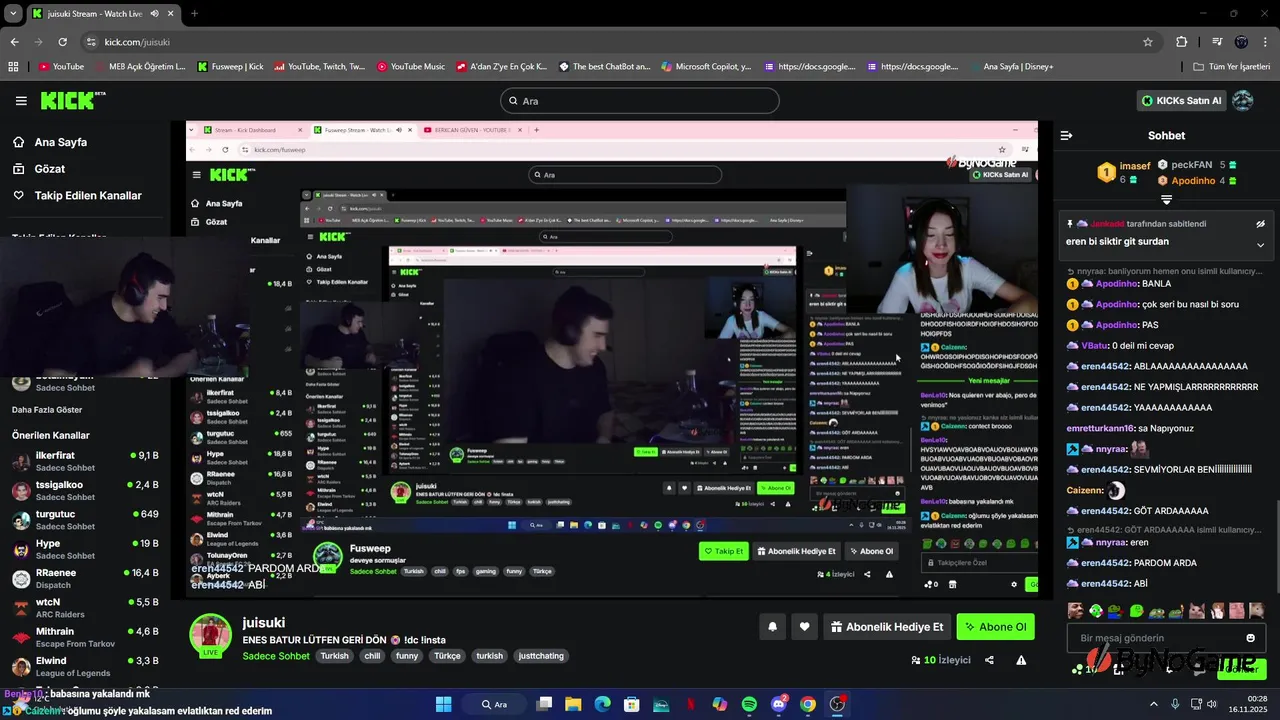Screen dimensions: 1280x720
Task: Click 'Abonelik Hediye Et' button
Action: point(887,627)
